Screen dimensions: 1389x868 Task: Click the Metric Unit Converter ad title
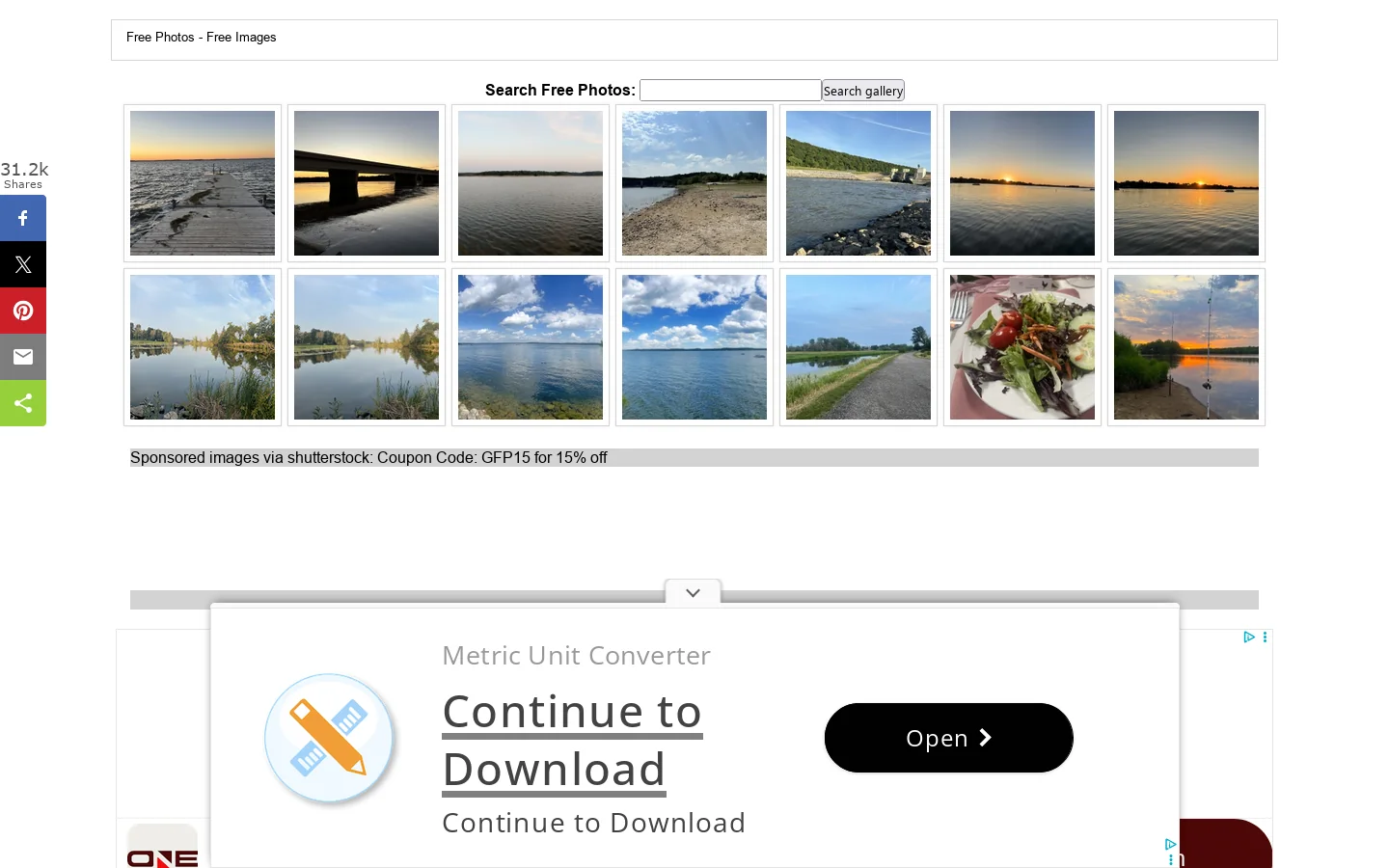tap(576, 656)
